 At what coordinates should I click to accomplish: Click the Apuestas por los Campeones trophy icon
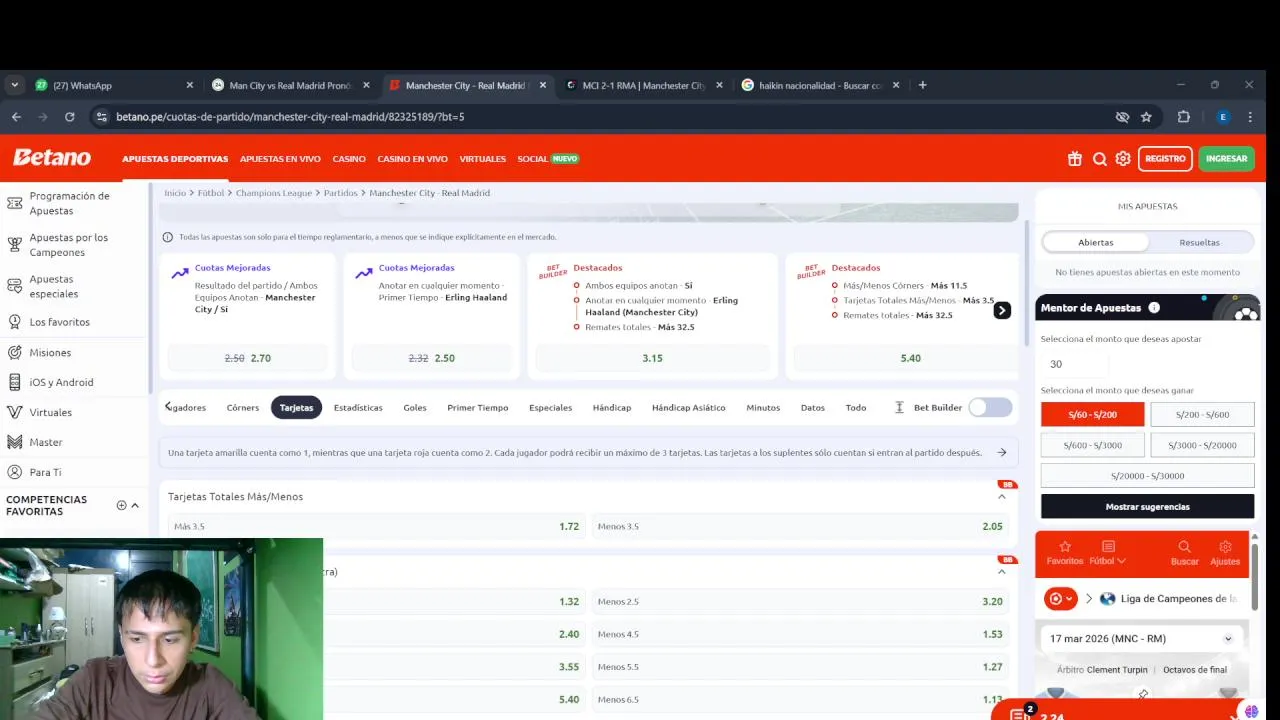click(15, 245)
